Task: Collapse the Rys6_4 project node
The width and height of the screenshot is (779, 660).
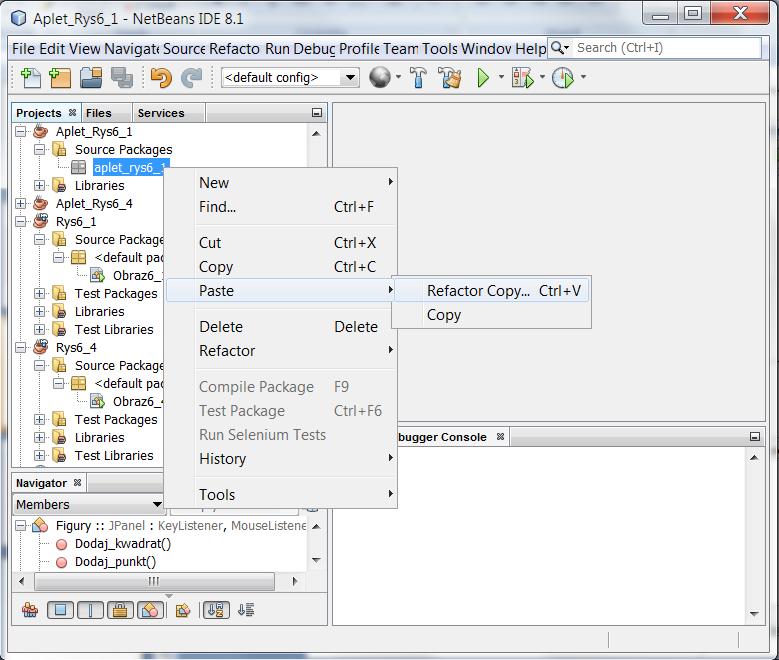Action: 20,348
